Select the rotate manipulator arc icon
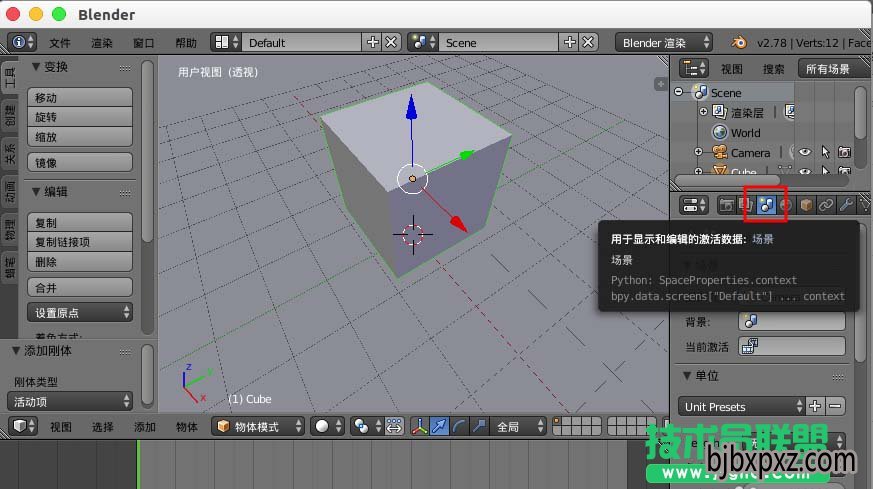 [x=459, y=427]
